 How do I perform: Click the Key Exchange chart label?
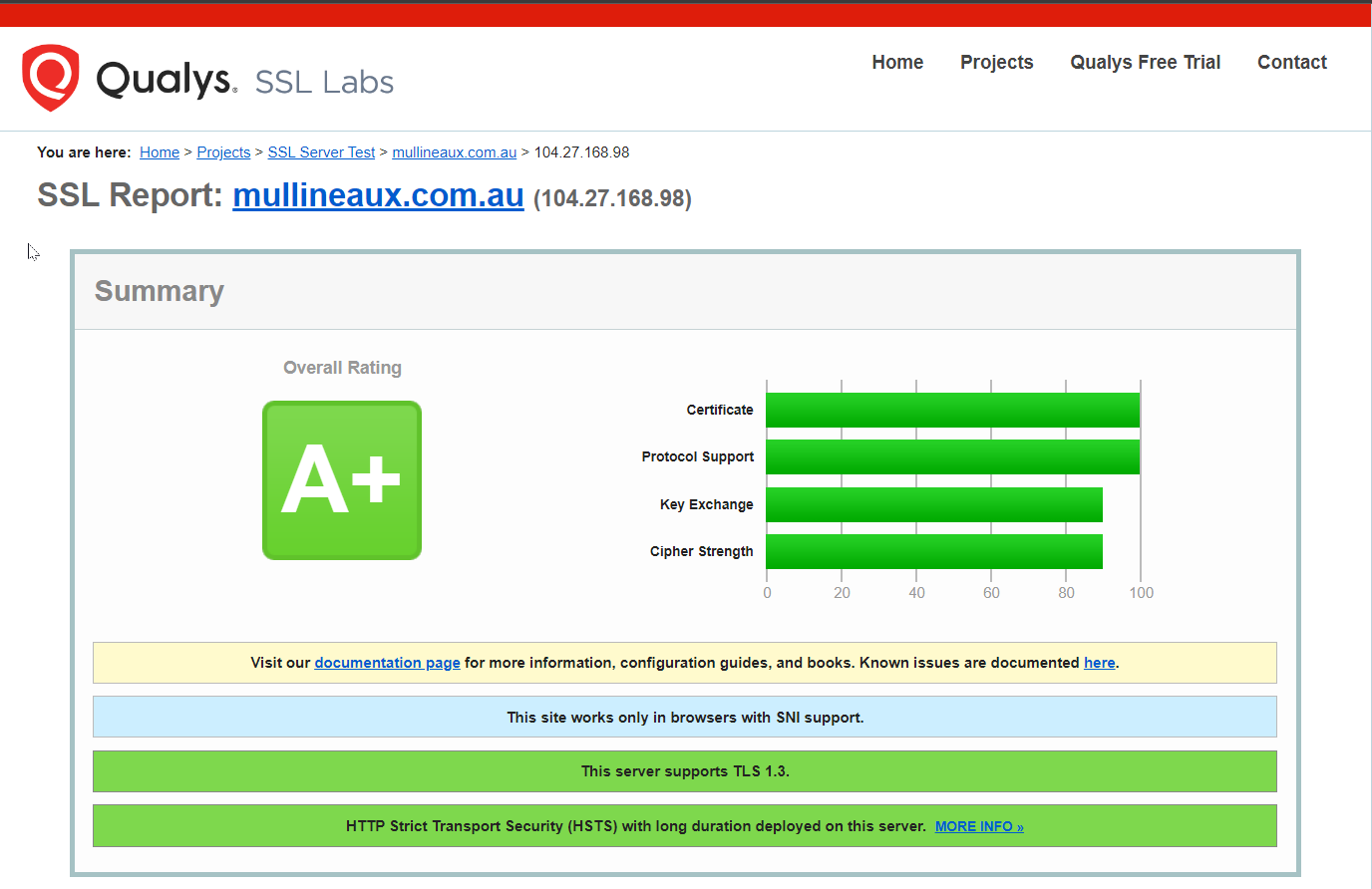tap(707, 504)
